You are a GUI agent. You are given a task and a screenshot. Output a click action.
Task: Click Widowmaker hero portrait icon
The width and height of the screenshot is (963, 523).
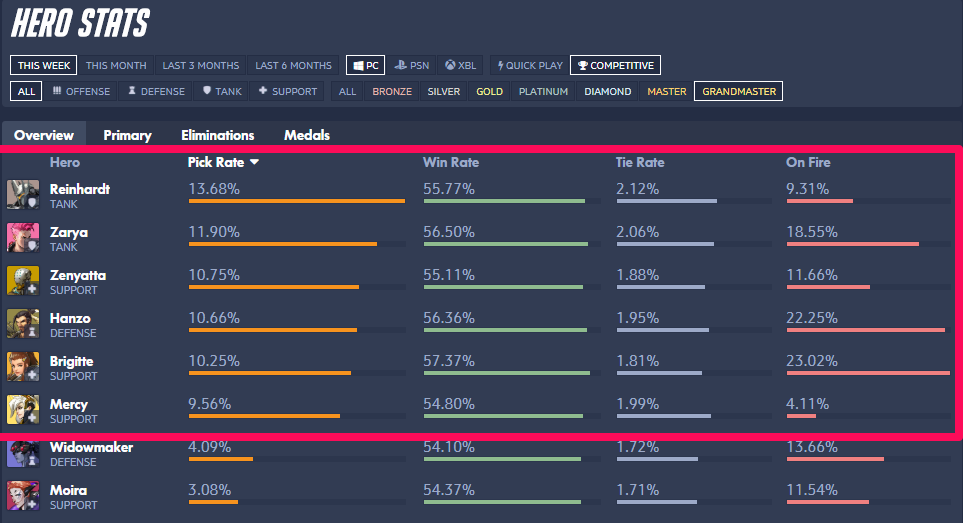click(23, 453)
